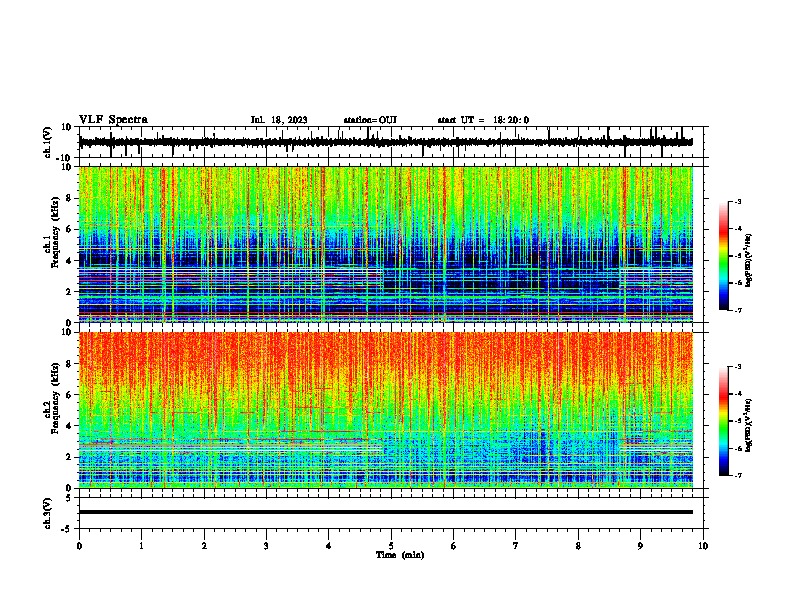This screenshot has width=792, height=612.
Task: Select the ch.1 colorbar log(PSD) label
Action: 749,261
